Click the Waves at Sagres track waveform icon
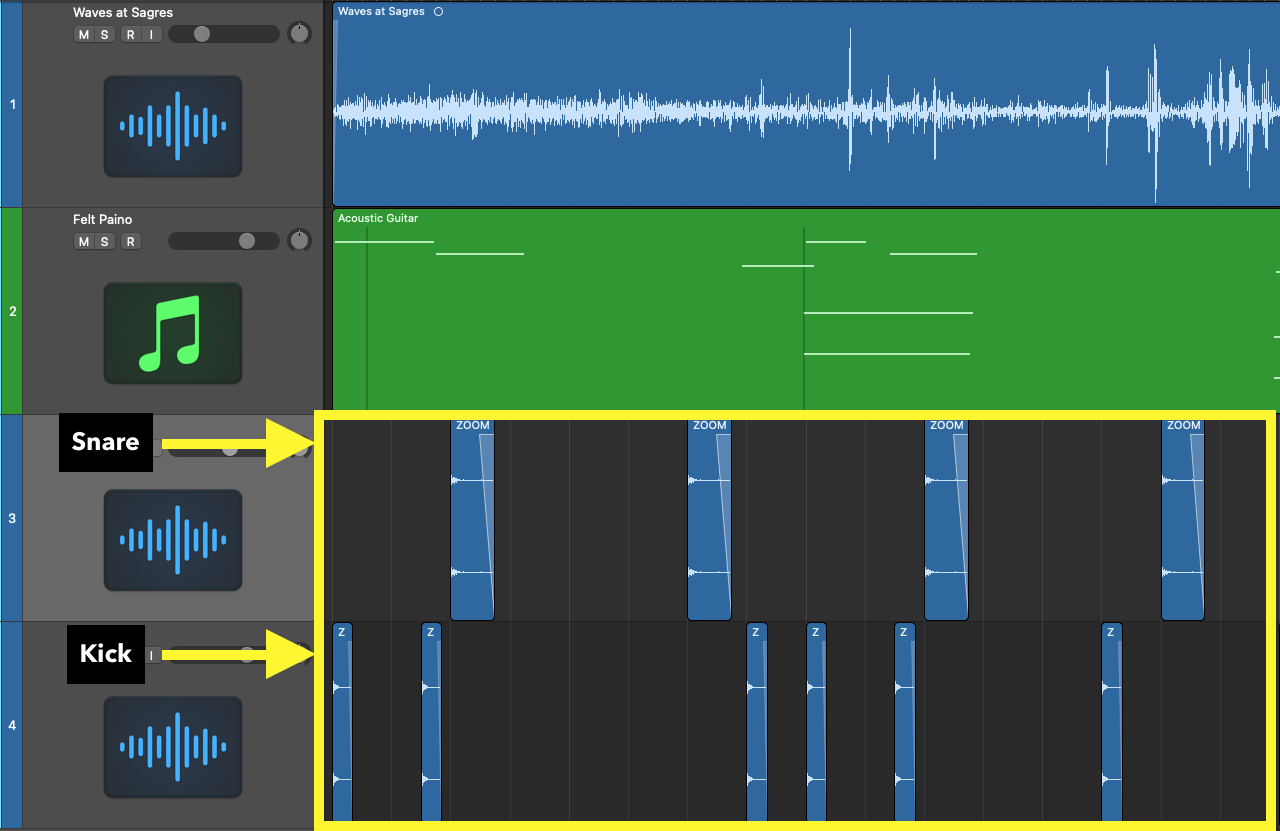1280x831 pixels. point(172,126)
